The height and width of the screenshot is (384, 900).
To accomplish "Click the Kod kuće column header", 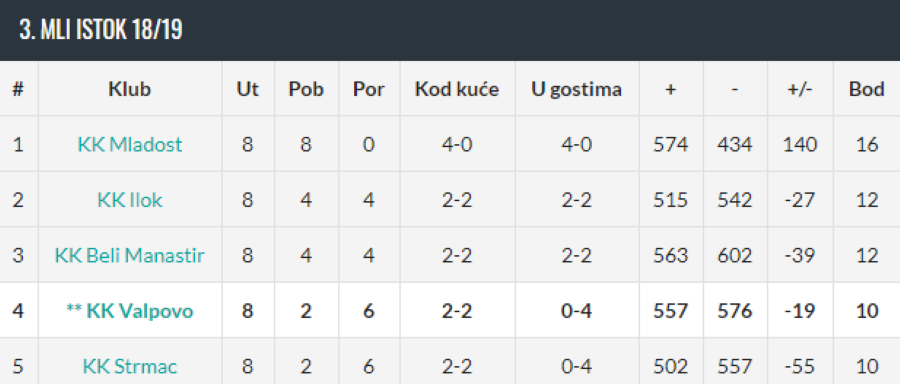I will 457,90.
